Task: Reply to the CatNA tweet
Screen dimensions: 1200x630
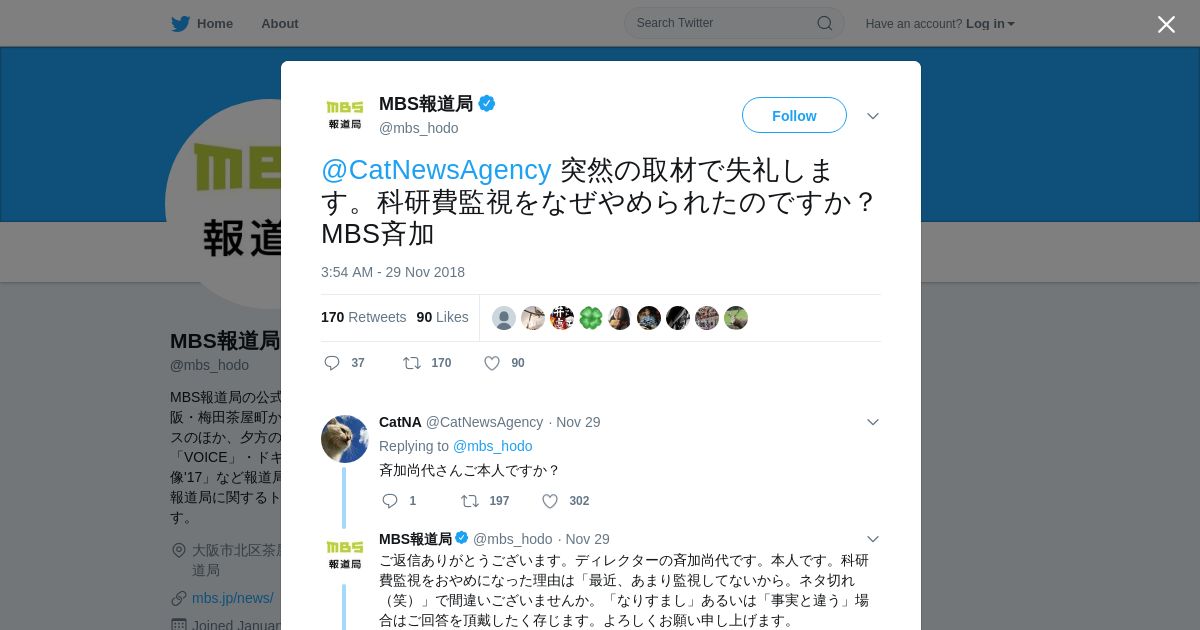Action: pyautogui.click(x=390, y=501)
